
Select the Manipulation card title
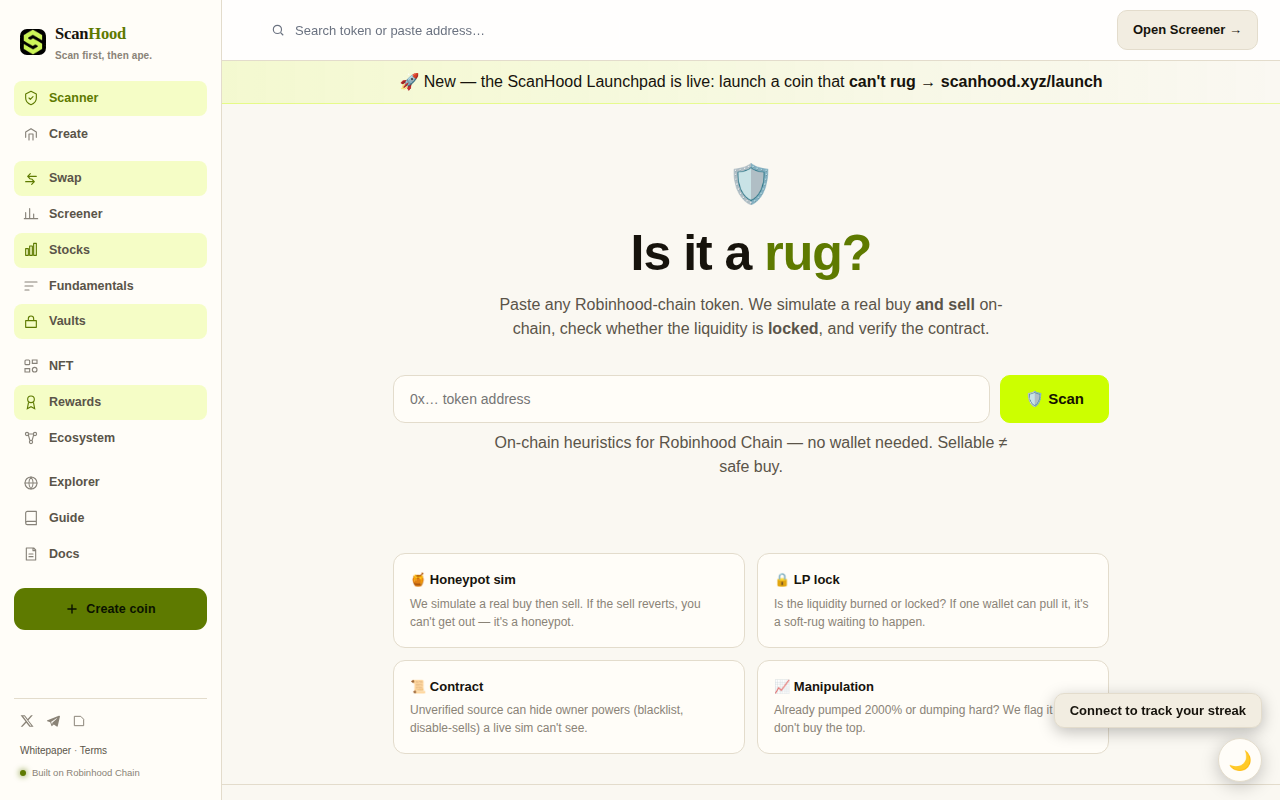tap(824, 687)
